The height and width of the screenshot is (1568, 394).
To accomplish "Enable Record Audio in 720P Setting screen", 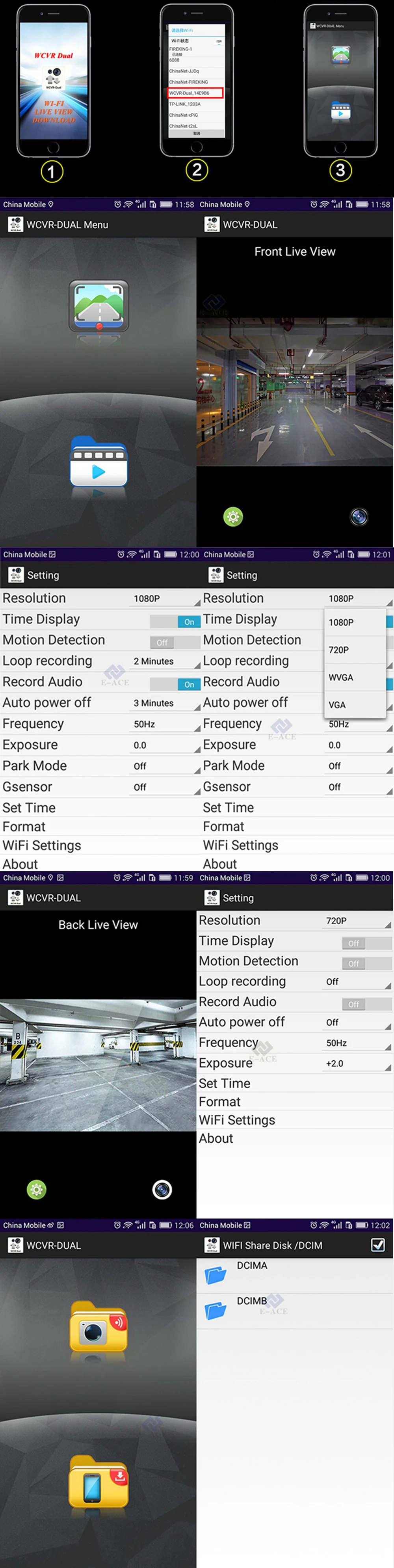I will [367, 1004].
